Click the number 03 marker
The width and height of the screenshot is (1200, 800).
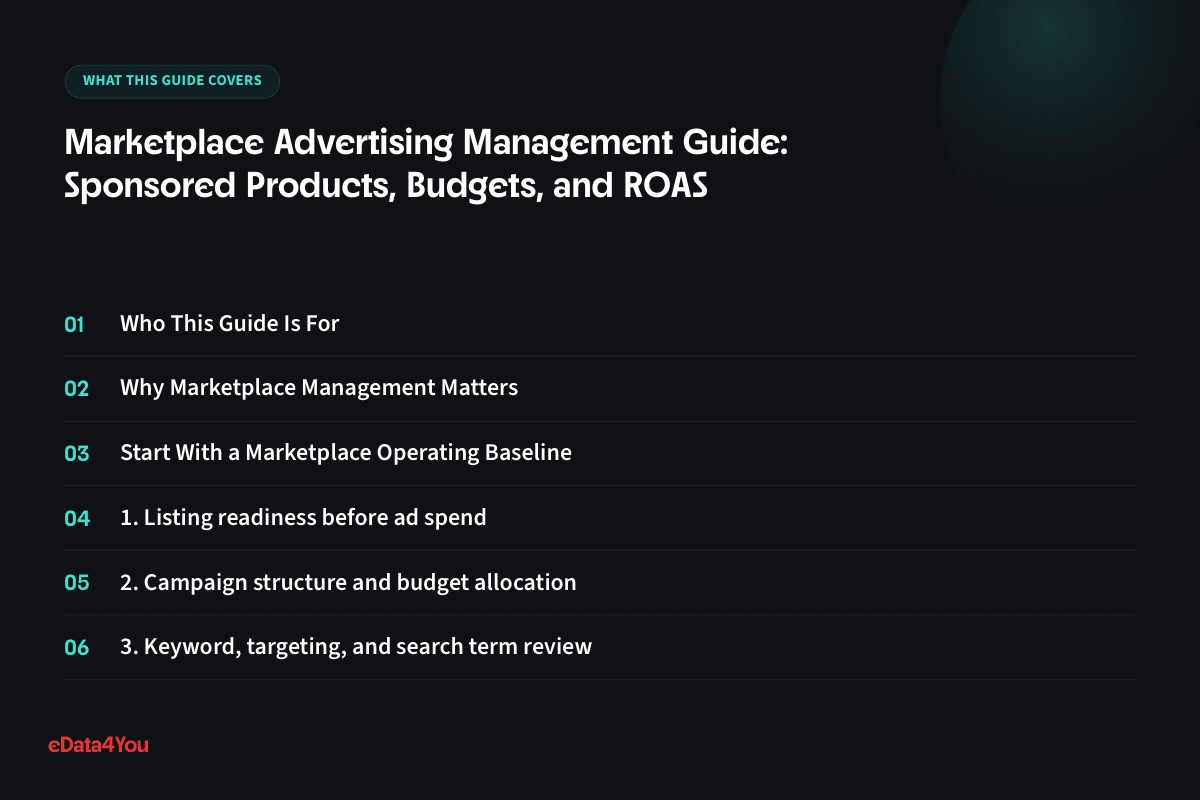(77, 453)
